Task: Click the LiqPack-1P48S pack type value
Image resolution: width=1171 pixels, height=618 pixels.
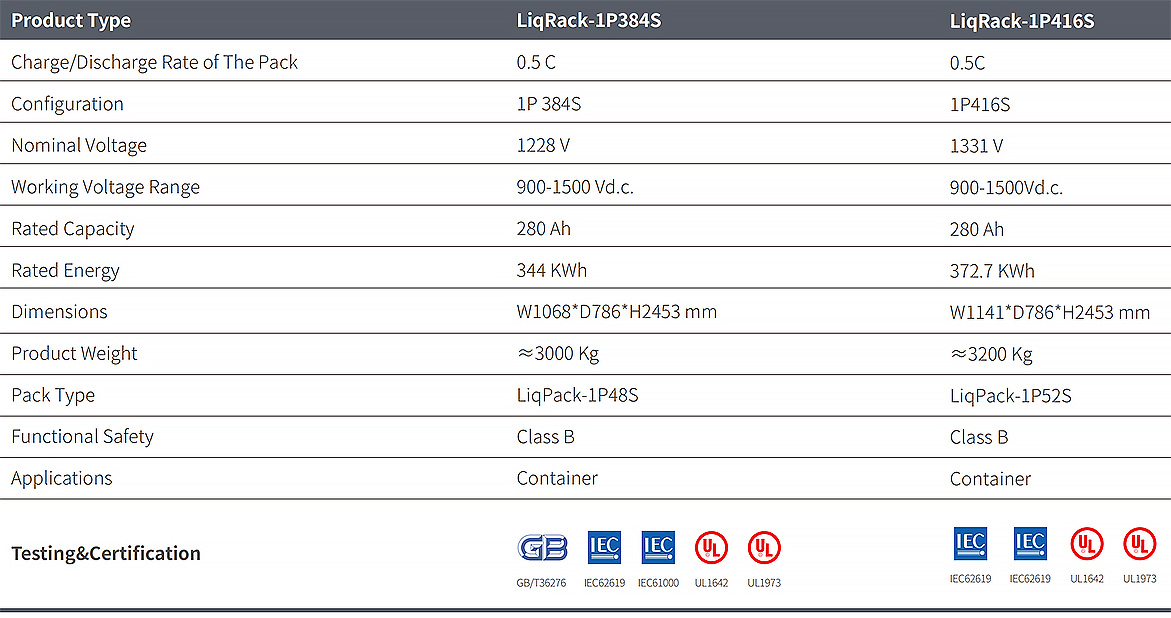Action: (577, 395)
